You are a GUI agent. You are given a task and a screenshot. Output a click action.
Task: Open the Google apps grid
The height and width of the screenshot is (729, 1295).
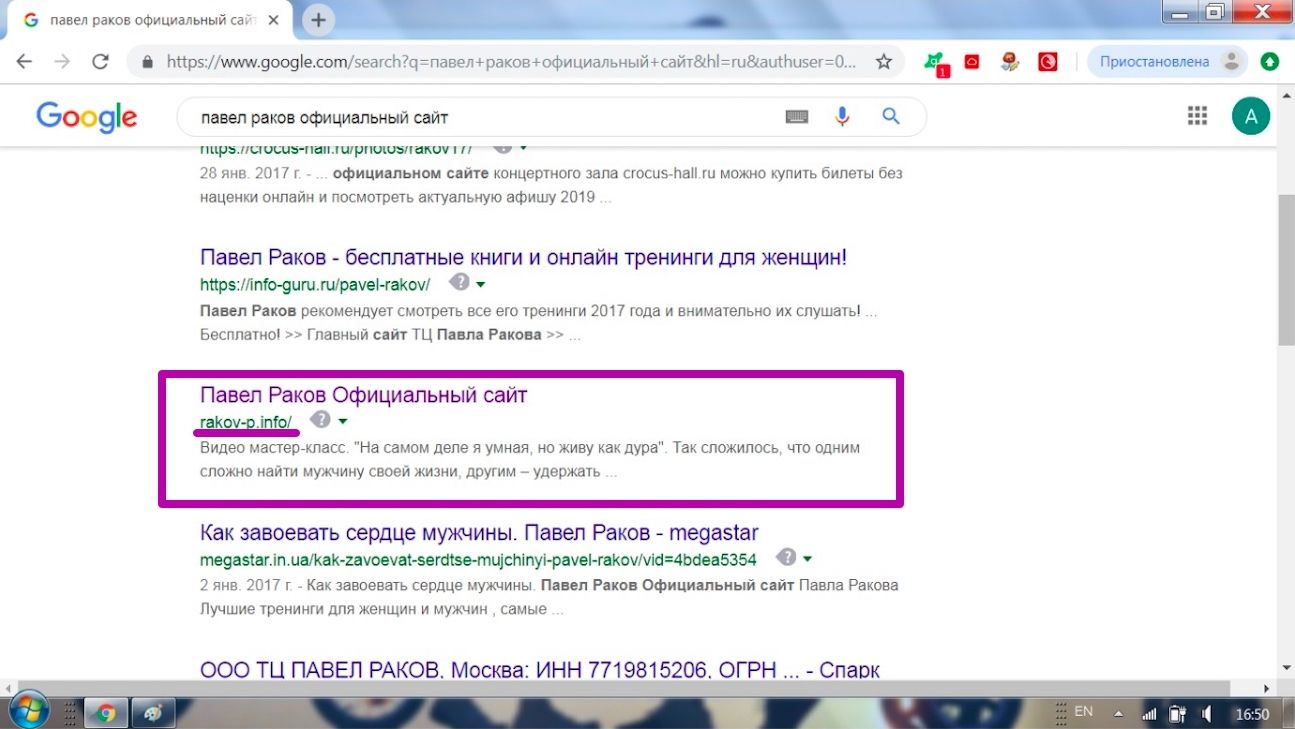[1197, 117]
